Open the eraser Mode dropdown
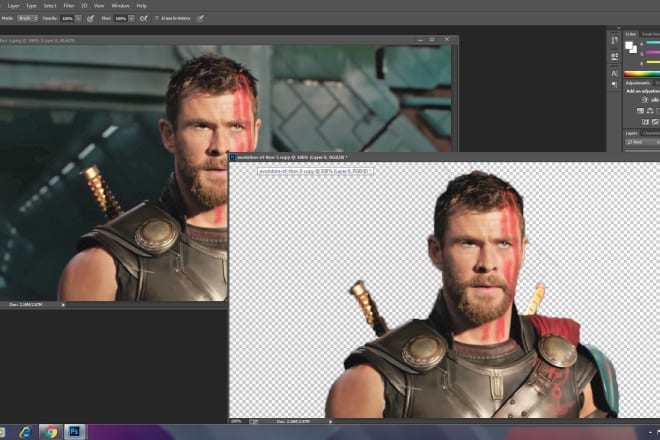 [x=28, y=19]
